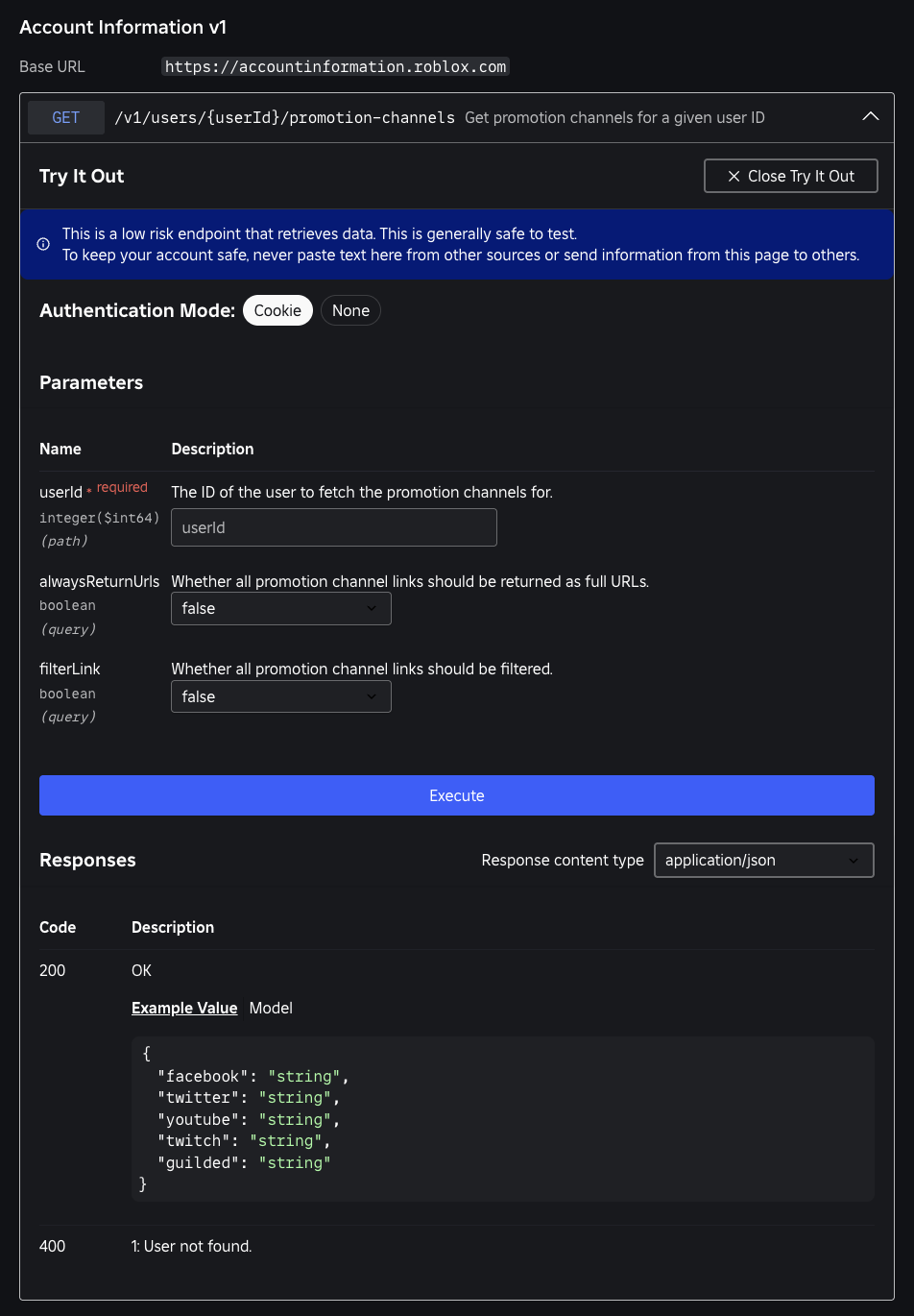Click the GET method badge
The width and height of the screenshot is (914, 1316).
(x=65, y=117)
